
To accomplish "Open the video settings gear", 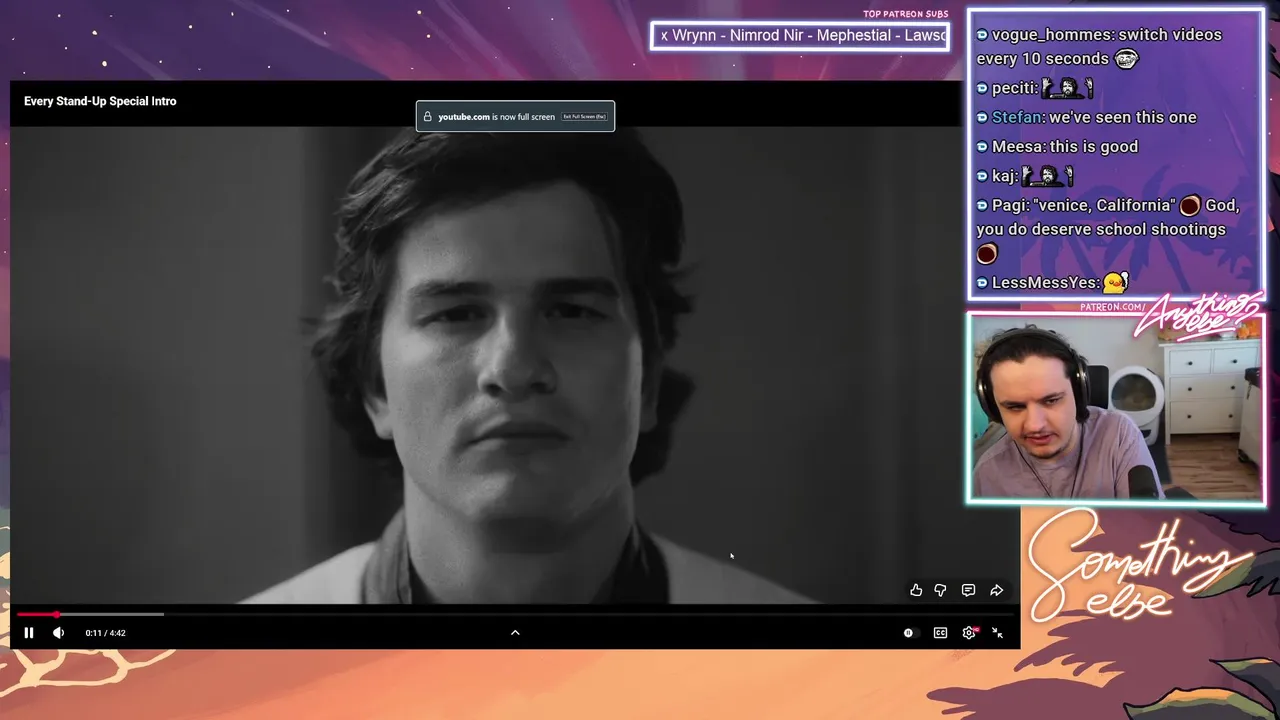I will 968,633.
